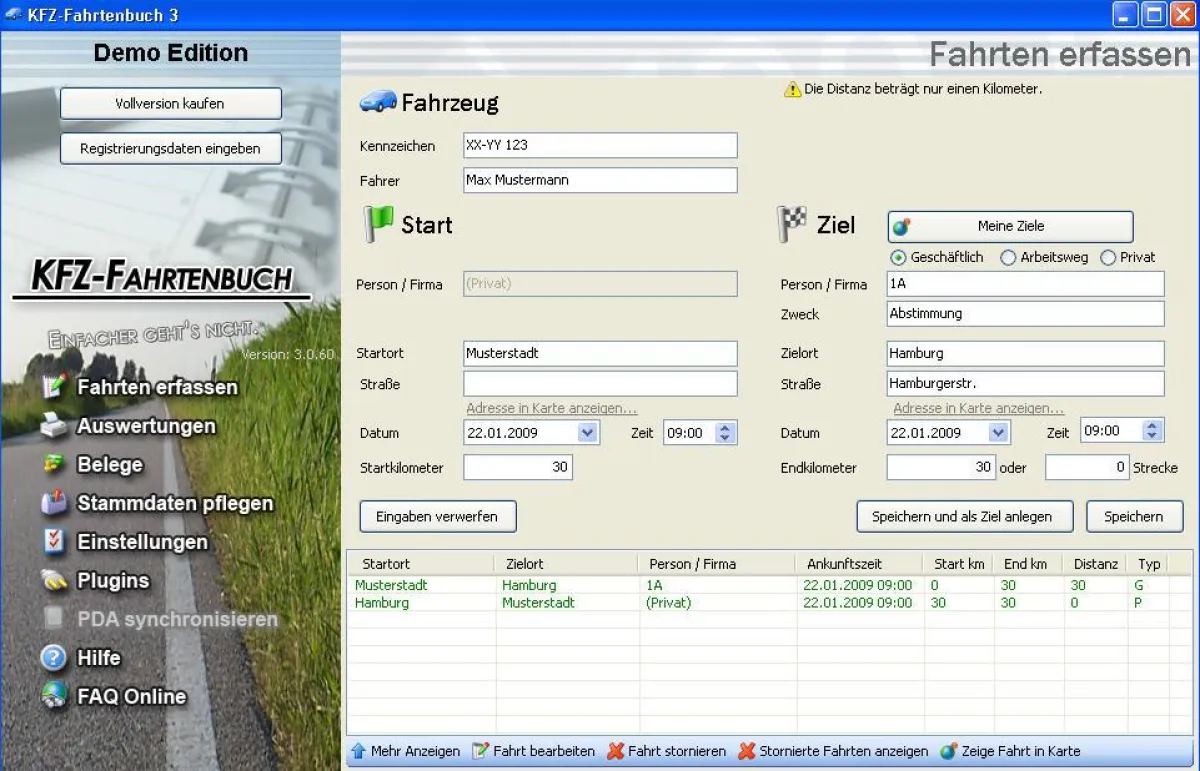
Task: Open FAQ Online globe icon
Action: [x=54, y=696]
